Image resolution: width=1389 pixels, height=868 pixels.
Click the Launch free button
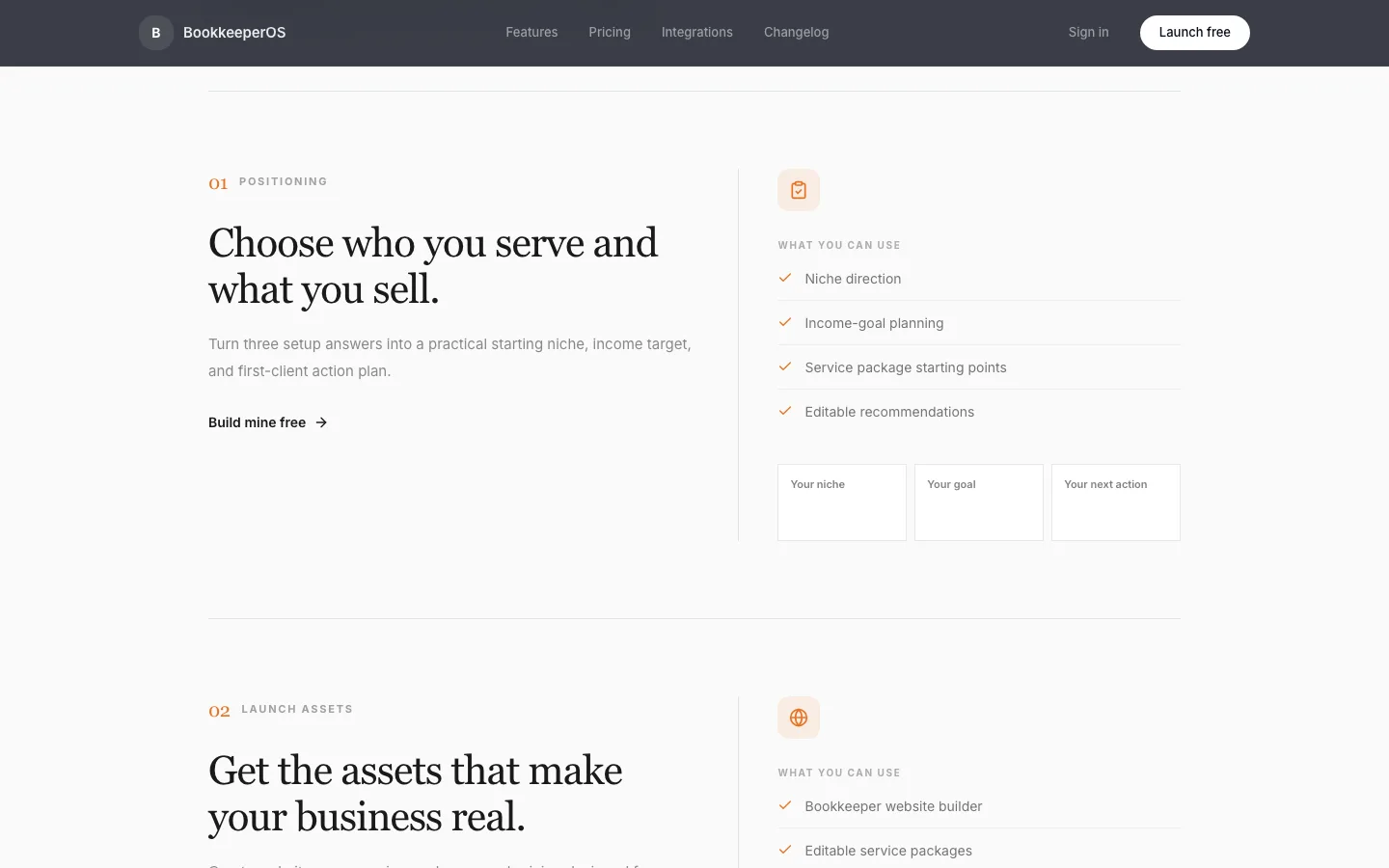point(1195,33)
